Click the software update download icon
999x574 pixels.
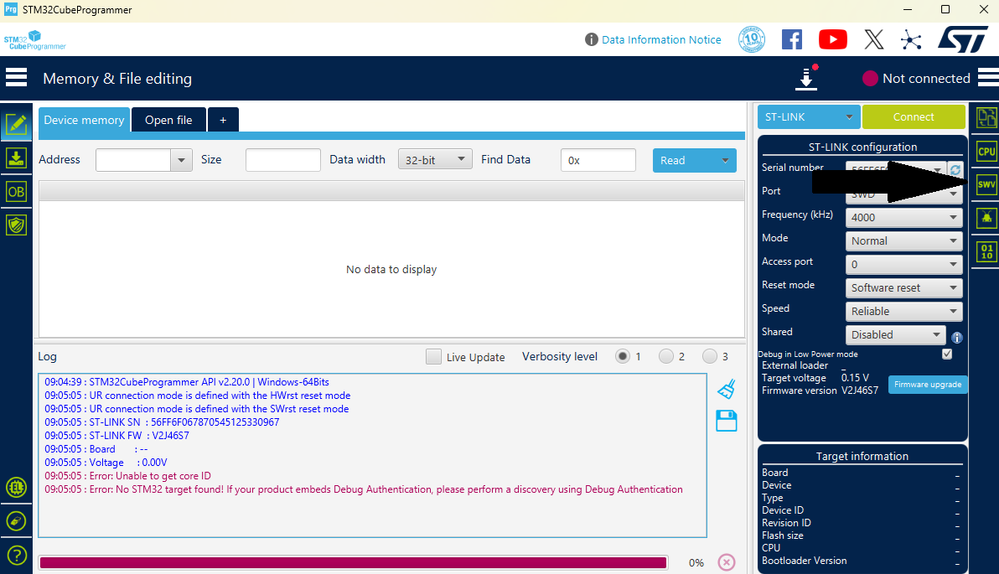[x=807, y=77]
